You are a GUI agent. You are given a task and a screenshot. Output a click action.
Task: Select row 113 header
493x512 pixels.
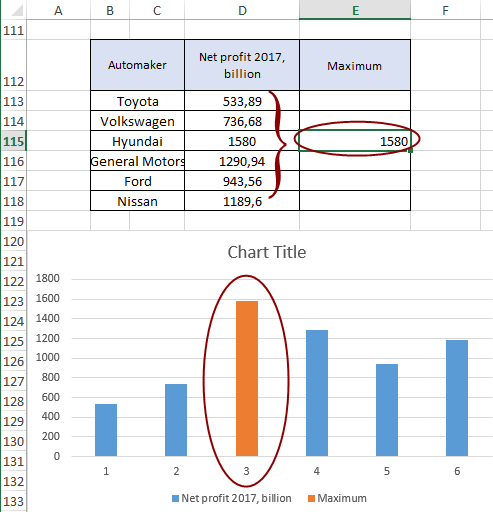tap(13, 101)
